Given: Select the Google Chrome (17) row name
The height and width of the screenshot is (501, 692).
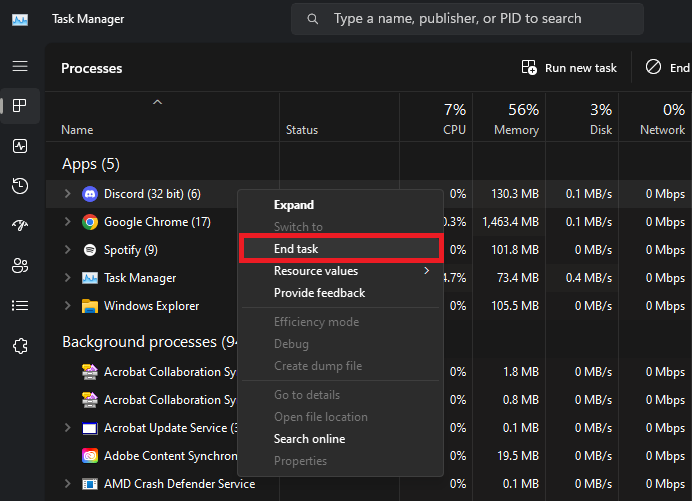Looking at the screenshot, I should pos(157,222).
